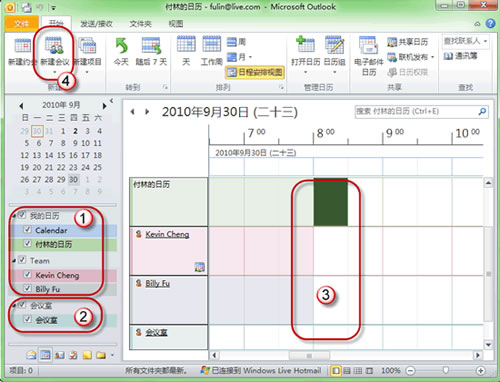Uncheck the 会议室 calendar item checkbox
This screenshot has height=382, width=500.
pyautogui.click(x=28, y=319)
